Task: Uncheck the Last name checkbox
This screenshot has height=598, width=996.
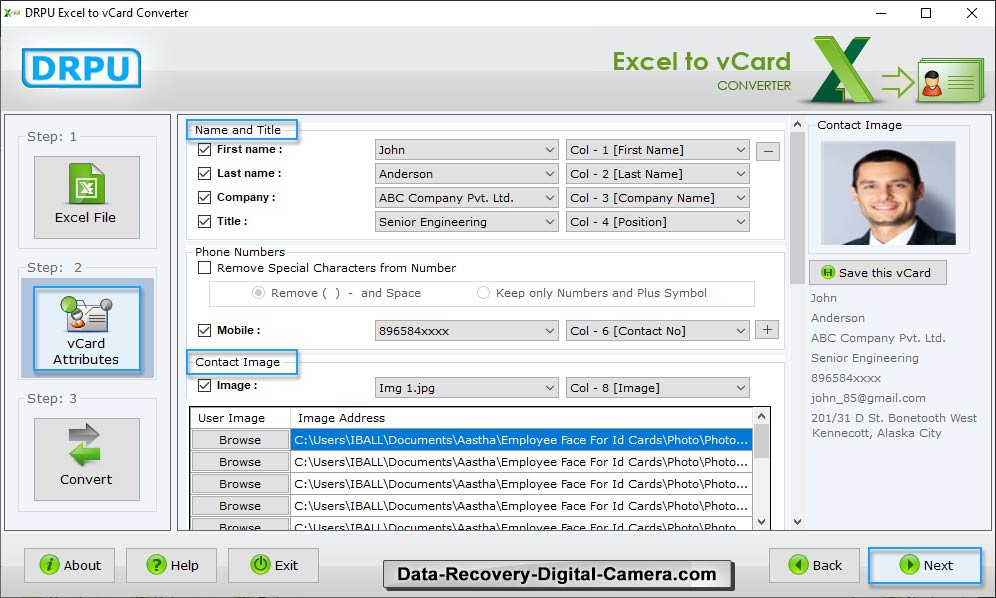Action: 205,173
